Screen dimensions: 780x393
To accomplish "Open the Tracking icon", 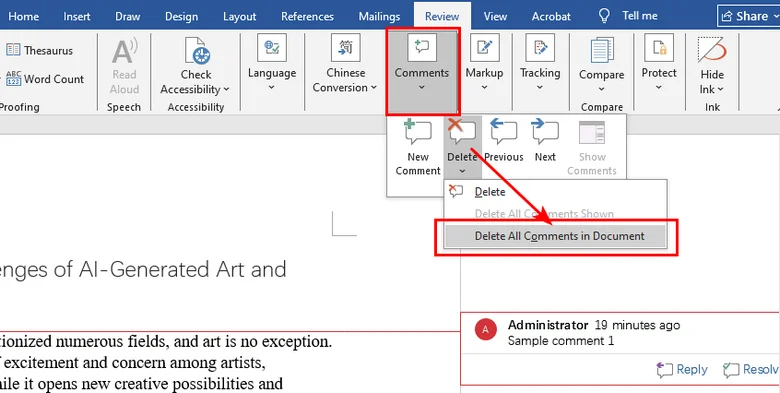I will click(540, 48).
